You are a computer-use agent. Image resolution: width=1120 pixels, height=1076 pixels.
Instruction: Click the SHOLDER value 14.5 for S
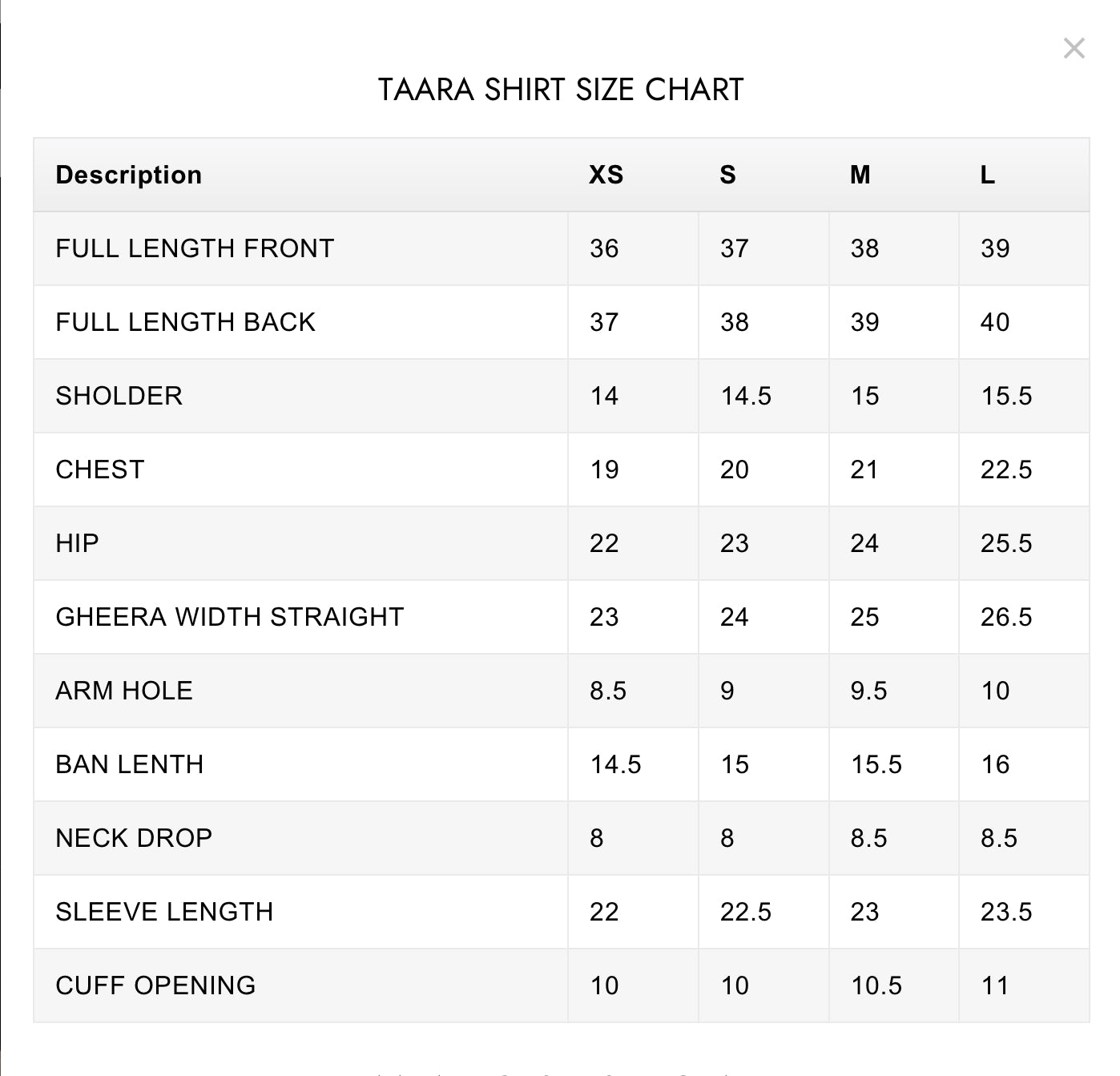click(746, 396)
